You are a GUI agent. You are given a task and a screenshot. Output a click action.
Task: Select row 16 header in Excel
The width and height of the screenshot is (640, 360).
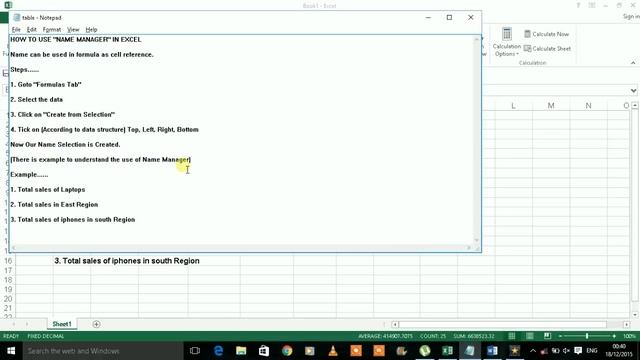pos(8,261)
